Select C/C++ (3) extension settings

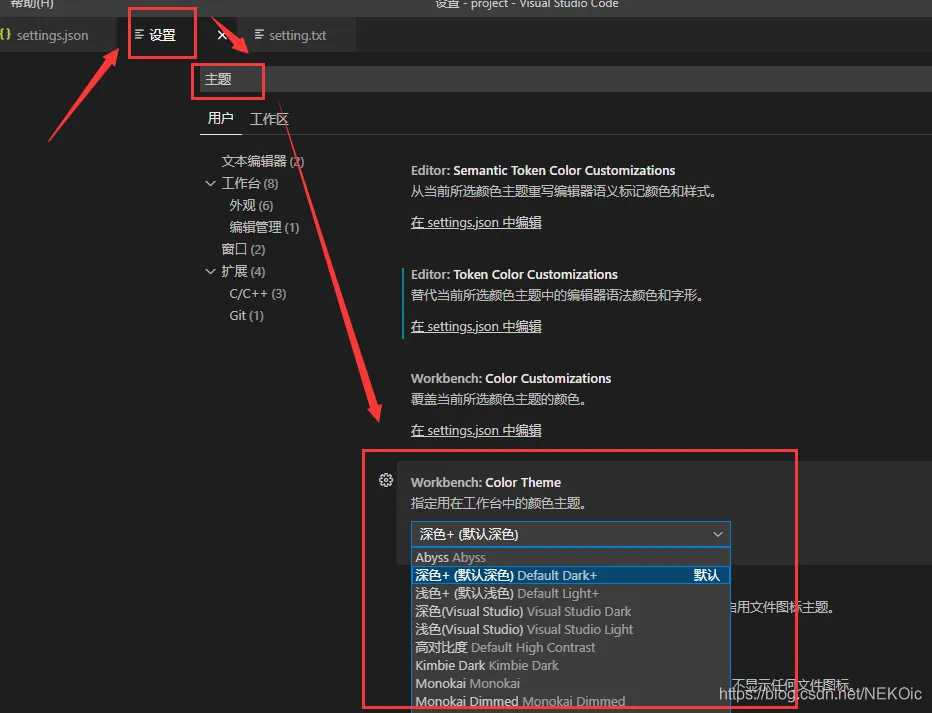click(257, 294)
